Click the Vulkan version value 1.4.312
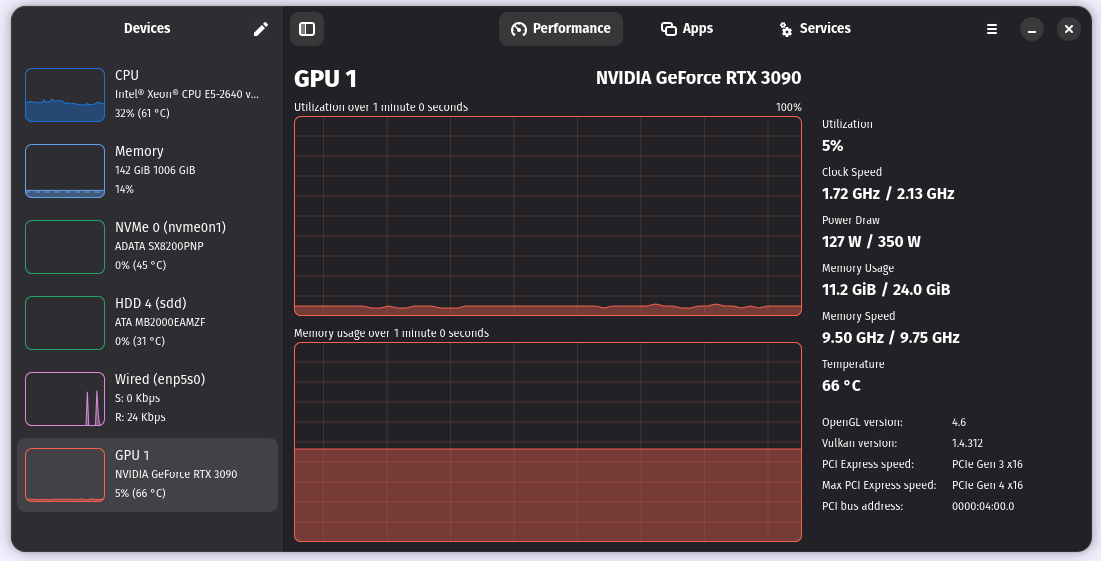Viewport: 1101px width, 561px height. click(x=967, y=444)
